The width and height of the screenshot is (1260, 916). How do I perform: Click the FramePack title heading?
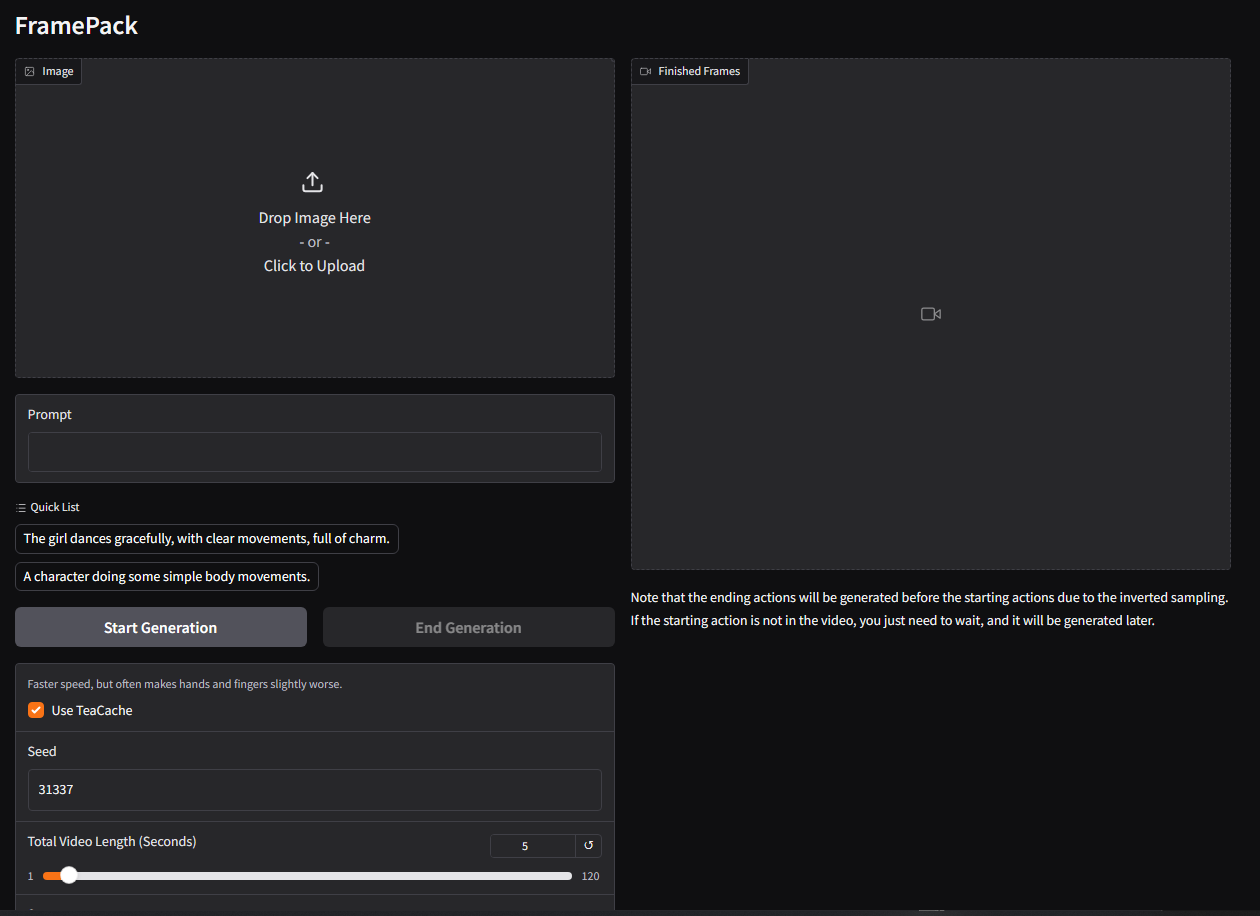[76, 26]
